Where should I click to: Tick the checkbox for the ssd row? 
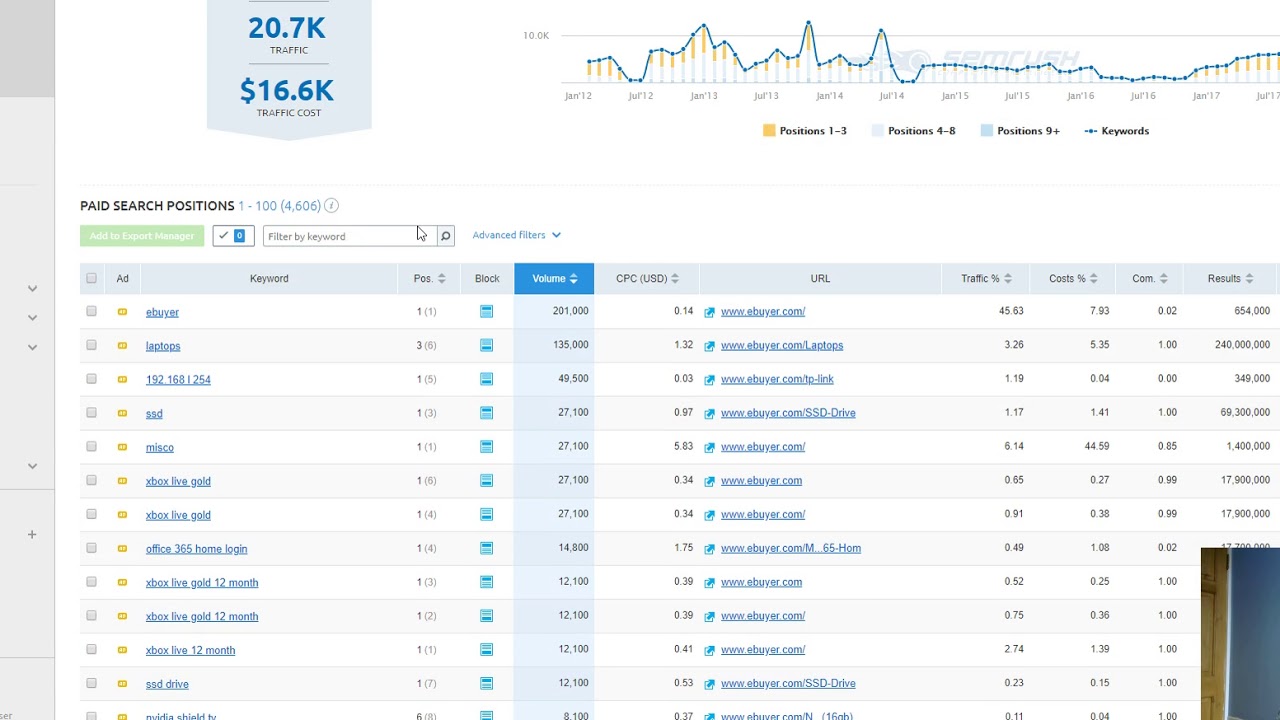[x=92, y=413]
